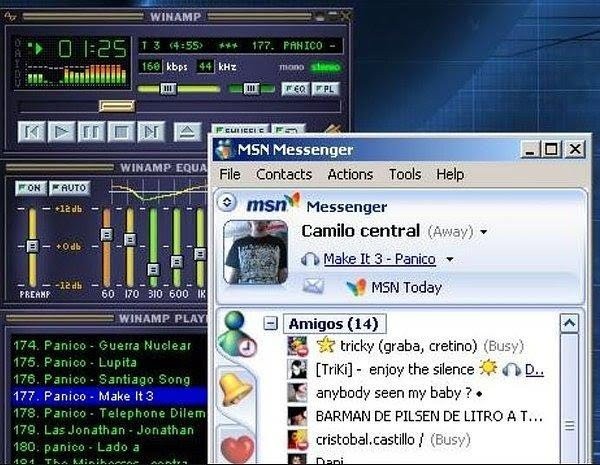The width and height of the screenshot is (600, 465).
Task: Stop playback in Winamp
Action: (x=121, y=132)
